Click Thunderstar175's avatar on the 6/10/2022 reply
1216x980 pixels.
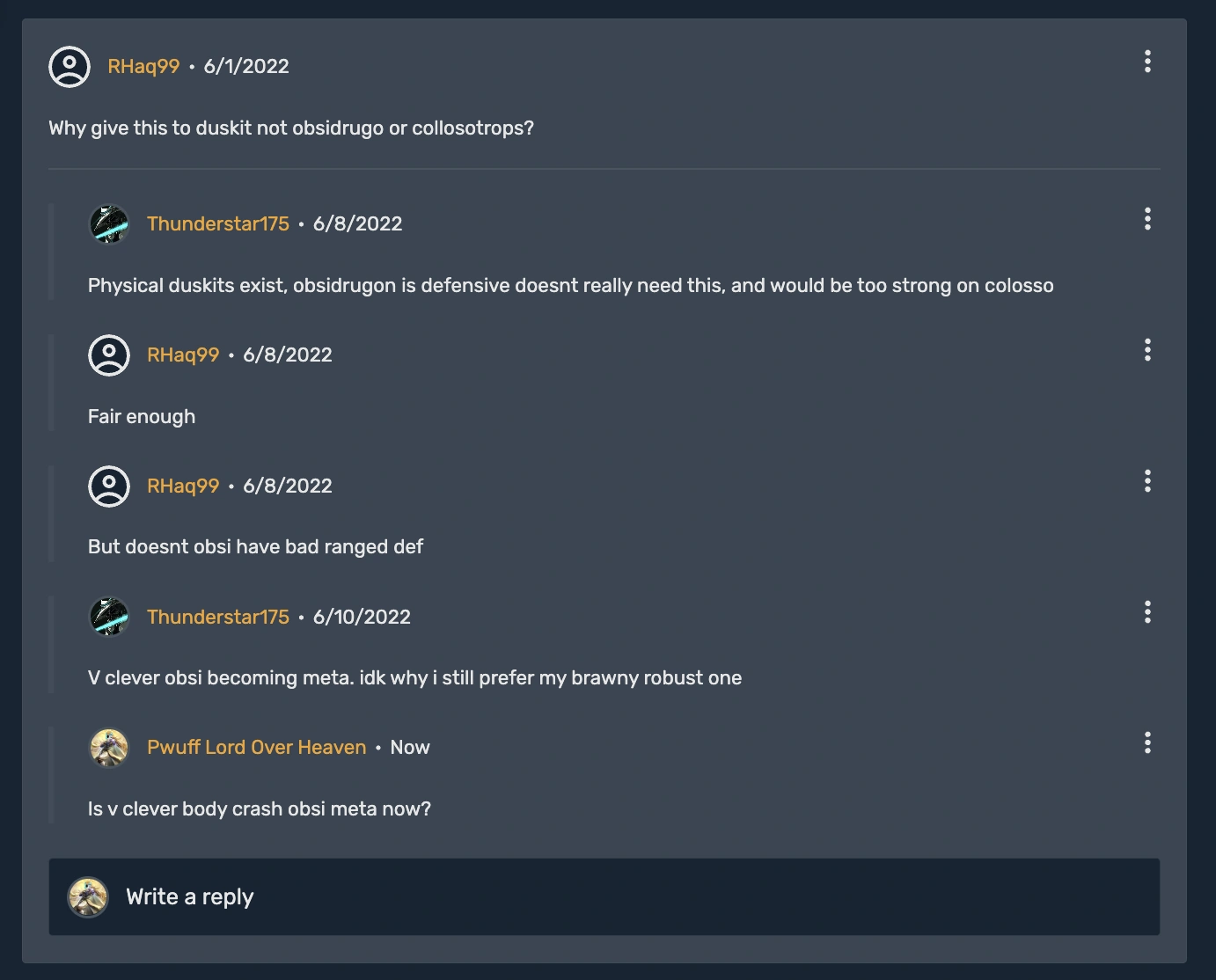pos(108,617)
